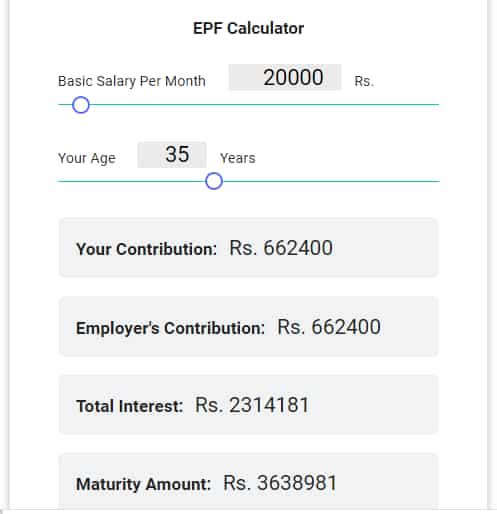
Task: Click the EPF Calculator heading
Action: pyautogui.click(x=248, y=28)
